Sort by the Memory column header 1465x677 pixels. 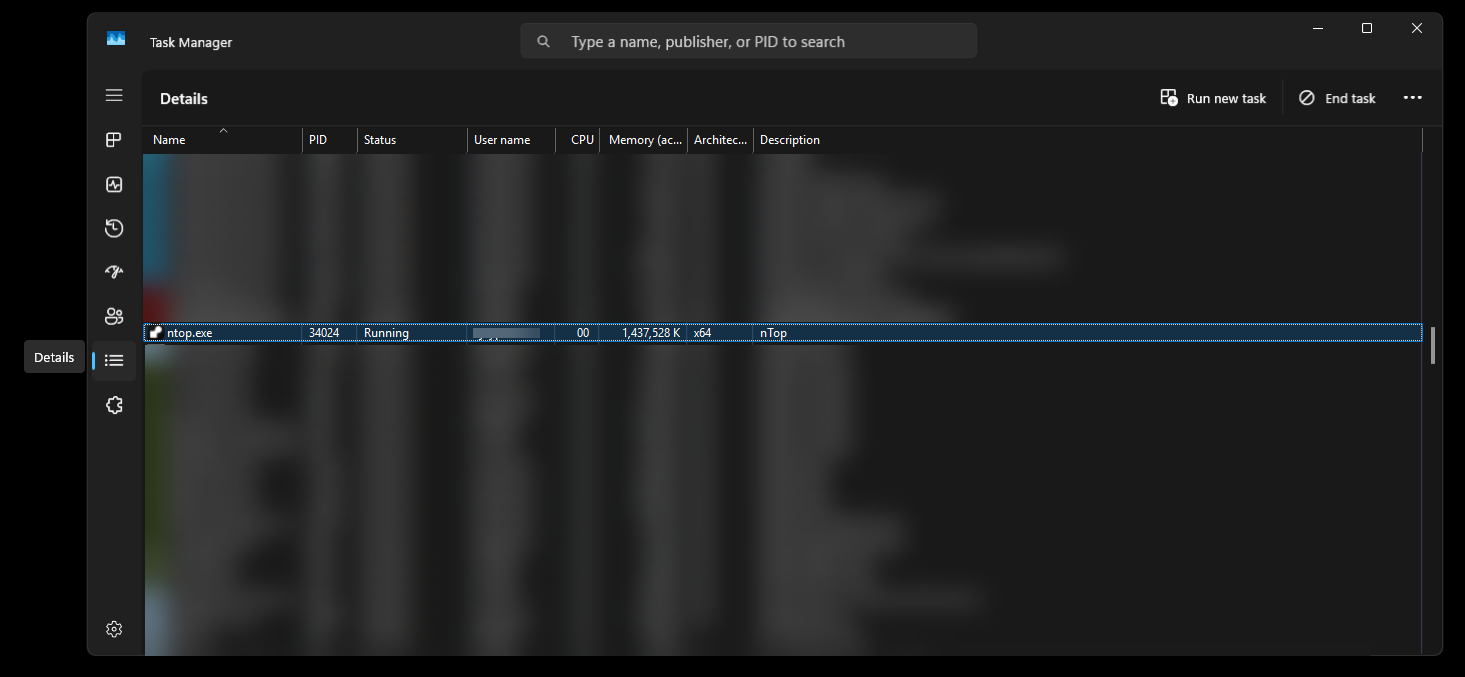click(643, 140)
